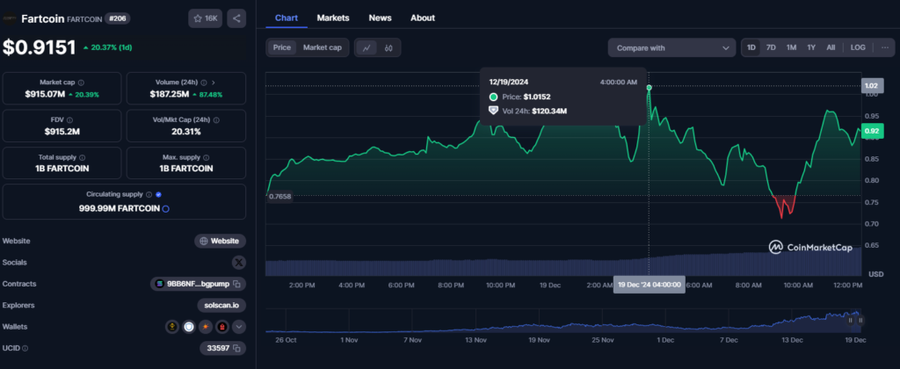The width and height of the screenshot is (900, 369).
Task: Open the solscan.io explorer link
Action: pyautogui.click(x=222, y=305)
